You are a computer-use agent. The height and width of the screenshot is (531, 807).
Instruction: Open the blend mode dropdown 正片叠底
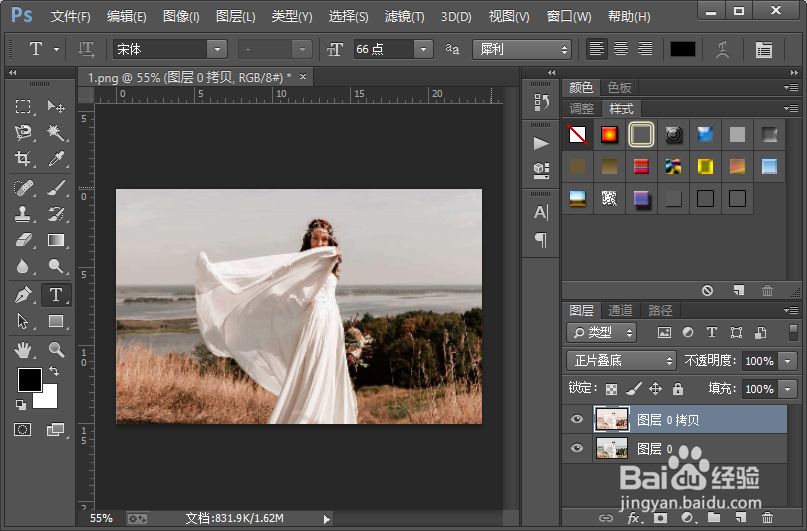[621, 361]
